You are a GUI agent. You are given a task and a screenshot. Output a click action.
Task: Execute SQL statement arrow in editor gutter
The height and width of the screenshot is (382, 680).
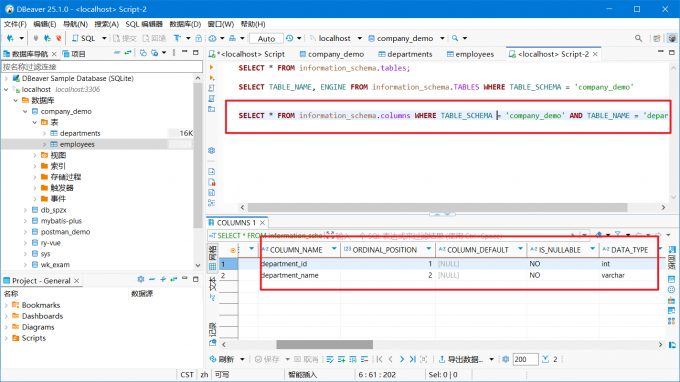(x=212, y=68)
